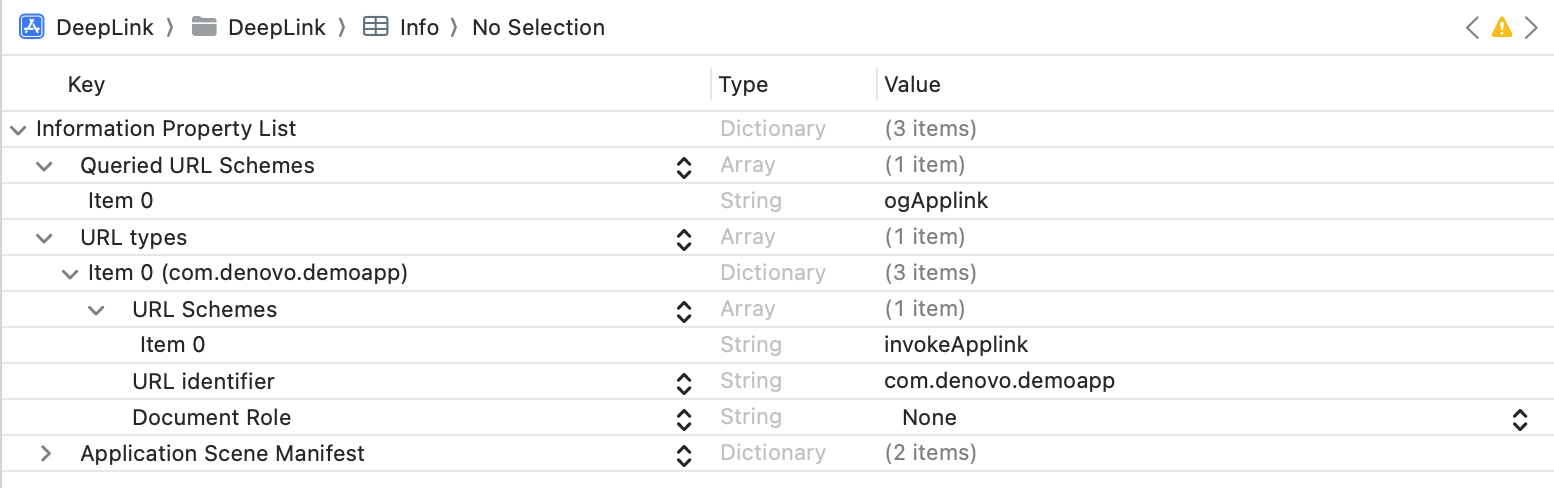Select the invokeApplink value field
The height and width of the screenshot is (488, 1554).
(x=956, y=345)
